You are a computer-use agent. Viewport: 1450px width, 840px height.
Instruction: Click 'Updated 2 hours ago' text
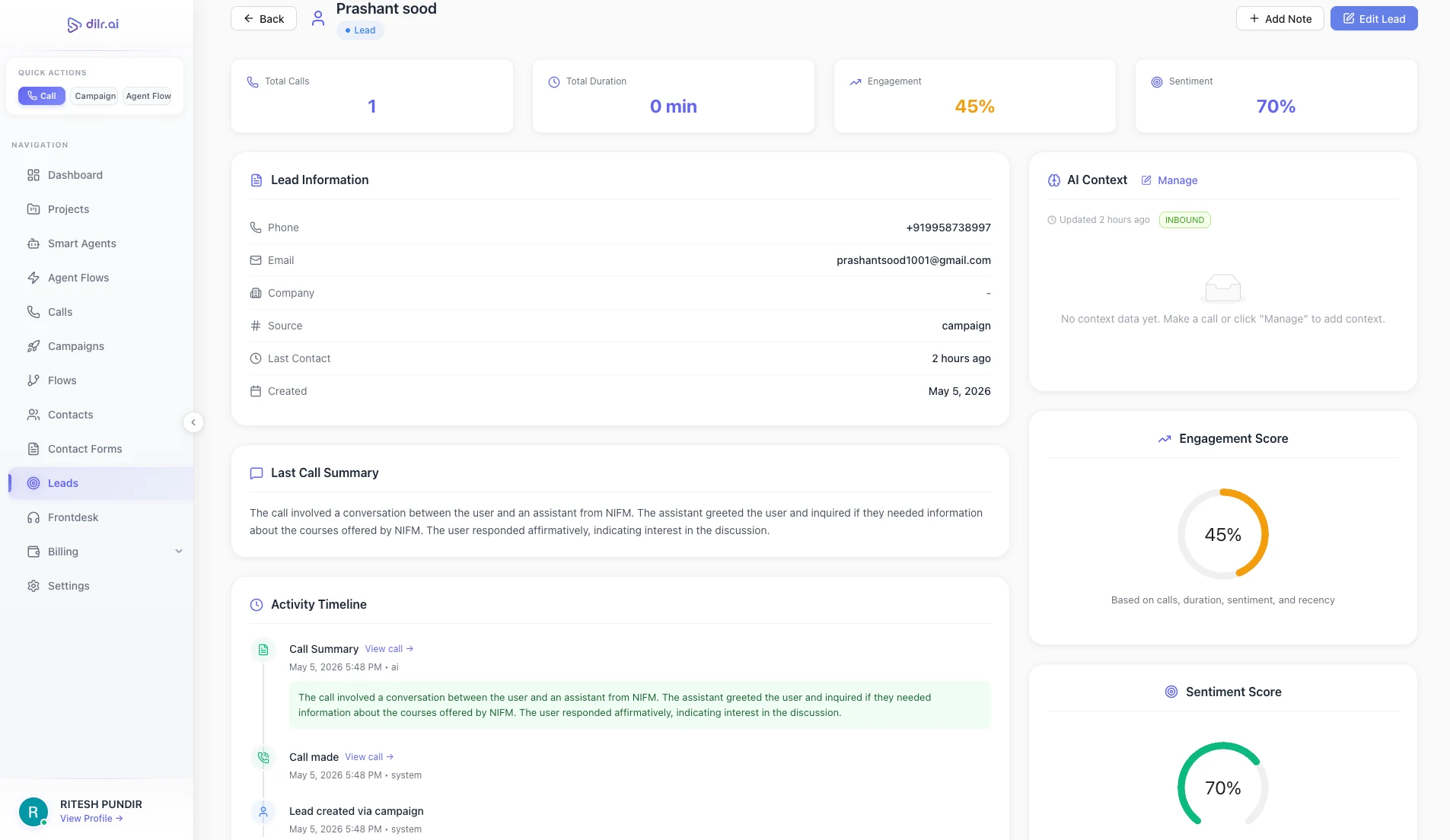click(1104, 220)
